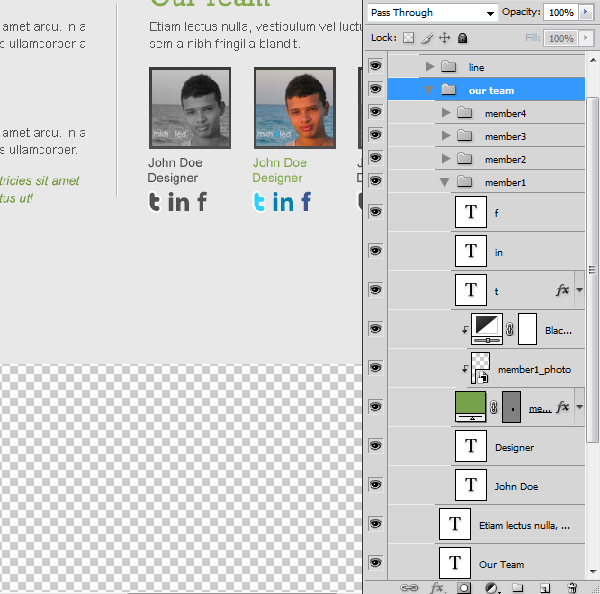Select the 'Etiam lectus nulla' text layer
Image resolution: width=600 pixels, height=594 pixels.
coord(486,524)
